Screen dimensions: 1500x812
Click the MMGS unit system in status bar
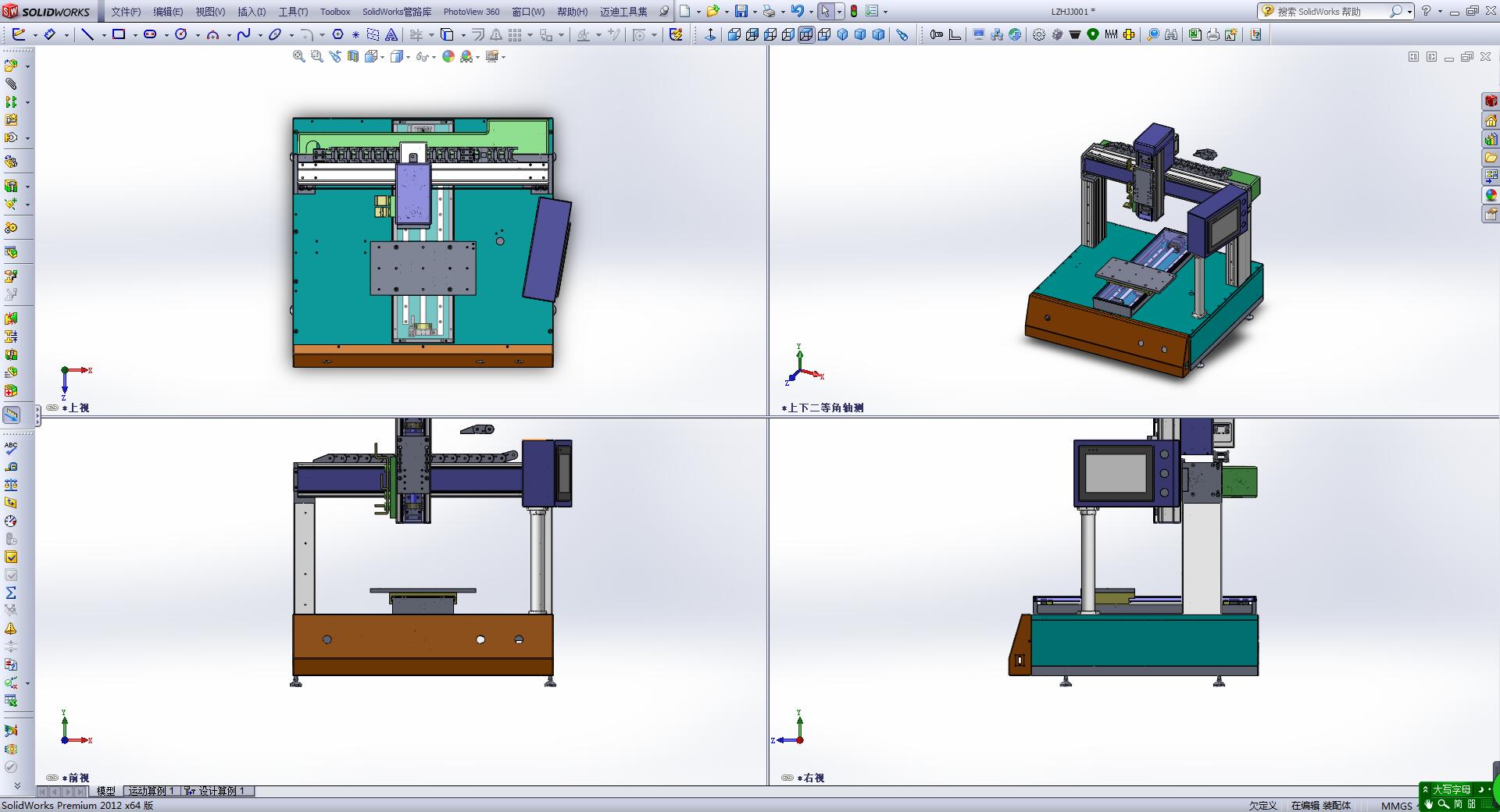click(x=1397, y=806)
